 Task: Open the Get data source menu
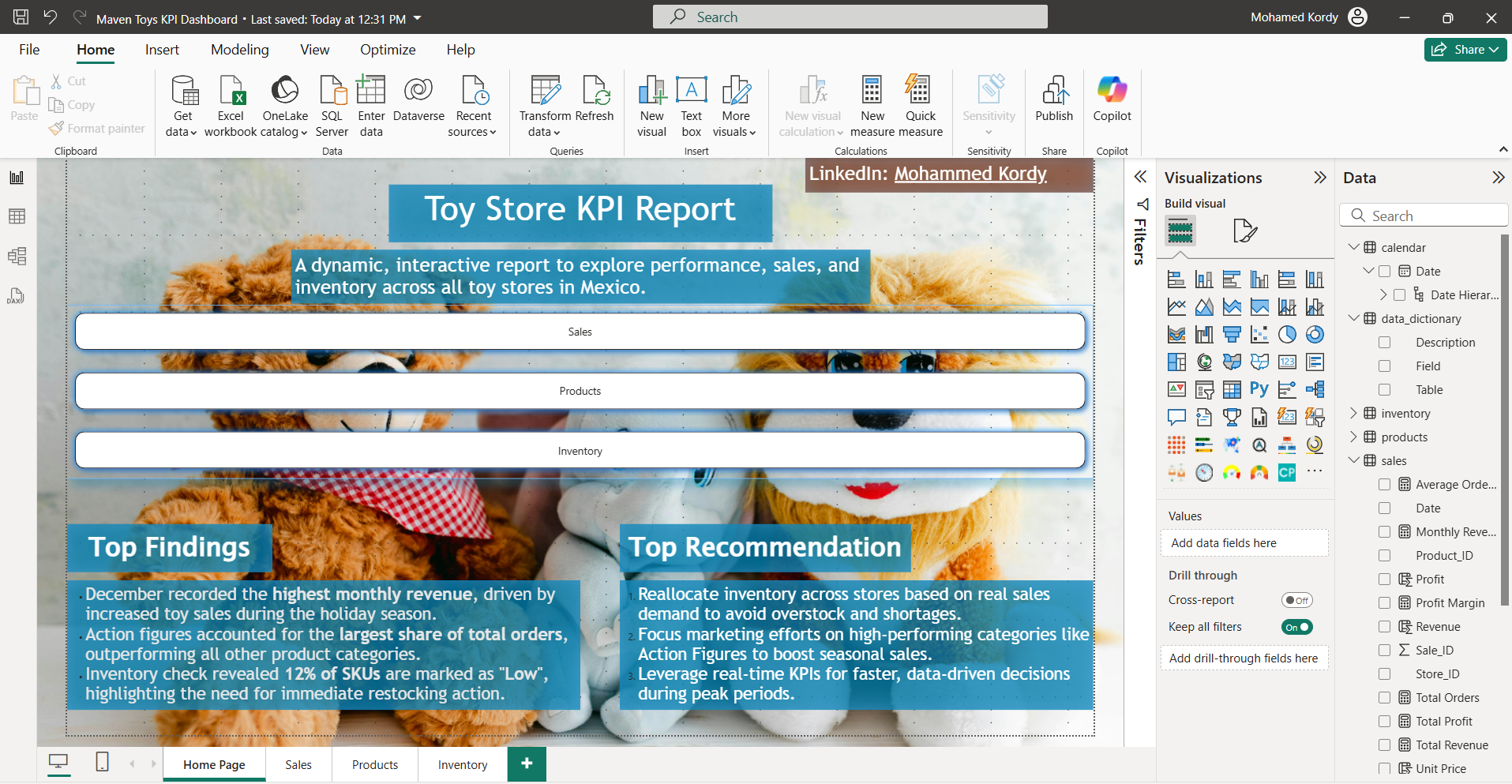pyautogui.click(x=182, y=107)
